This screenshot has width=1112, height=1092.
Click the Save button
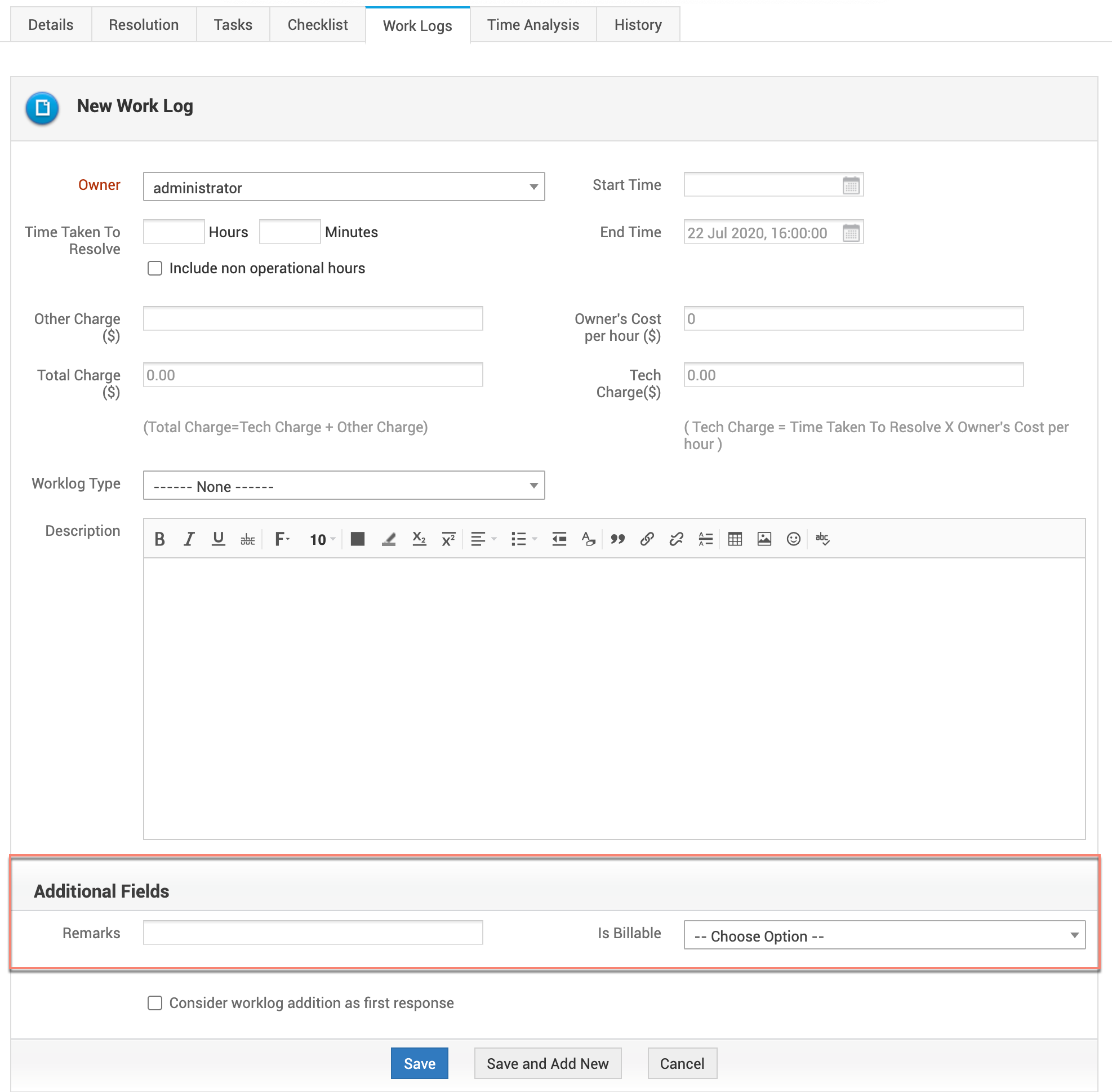[x=419, y=1064]
